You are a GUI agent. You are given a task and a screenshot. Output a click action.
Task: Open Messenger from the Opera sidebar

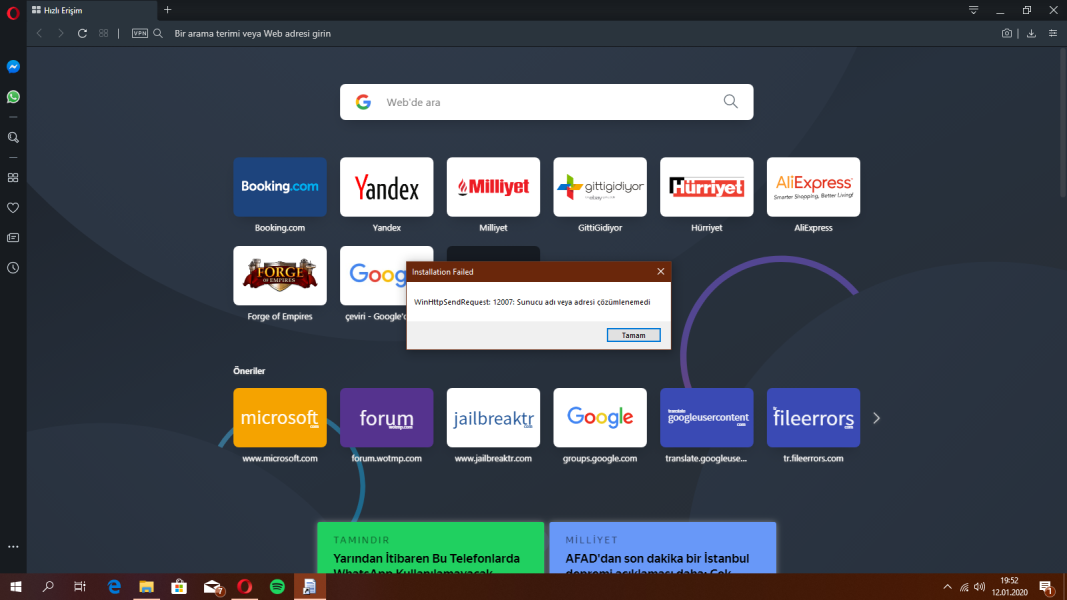(13, 67)
